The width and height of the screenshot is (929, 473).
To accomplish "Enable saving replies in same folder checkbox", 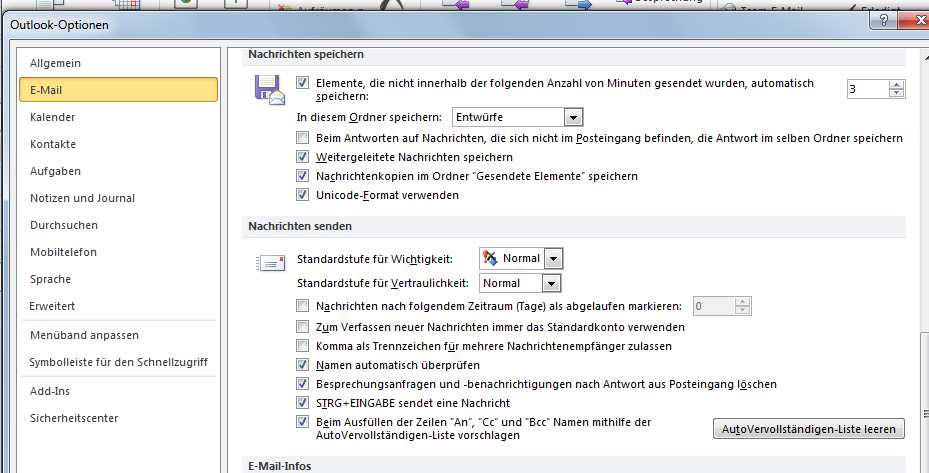I will point(303,138).
